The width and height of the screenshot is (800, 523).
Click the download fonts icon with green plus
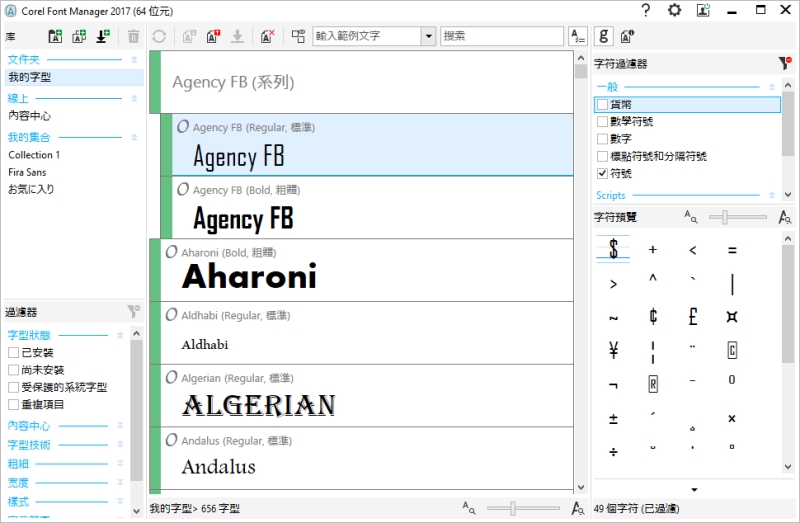[x=103, y=36]
